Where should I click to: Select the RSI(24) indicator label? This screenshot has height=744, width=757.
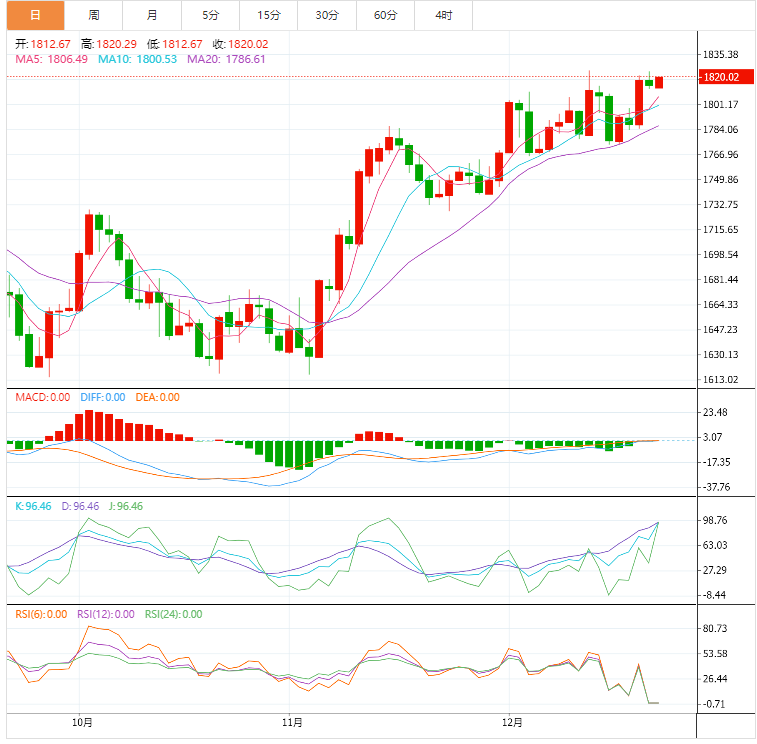174,614
